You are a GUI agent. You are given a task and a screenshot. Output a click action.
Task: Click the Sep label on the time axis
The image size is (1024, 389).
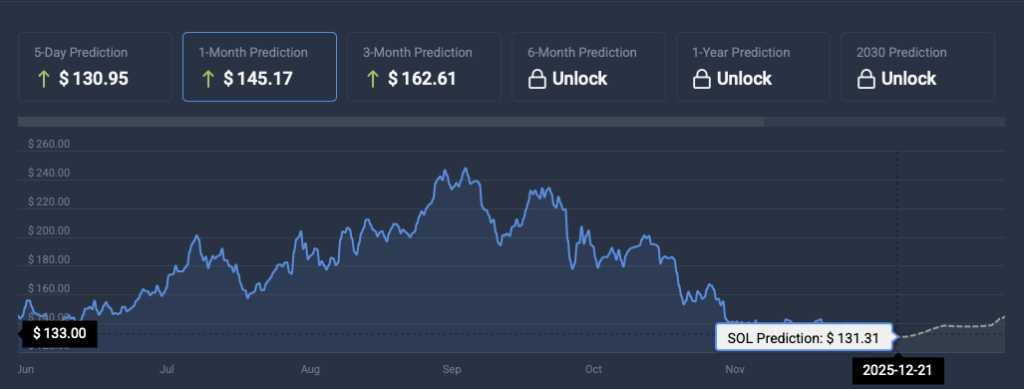pyautogui.click(x=452, y=369)
